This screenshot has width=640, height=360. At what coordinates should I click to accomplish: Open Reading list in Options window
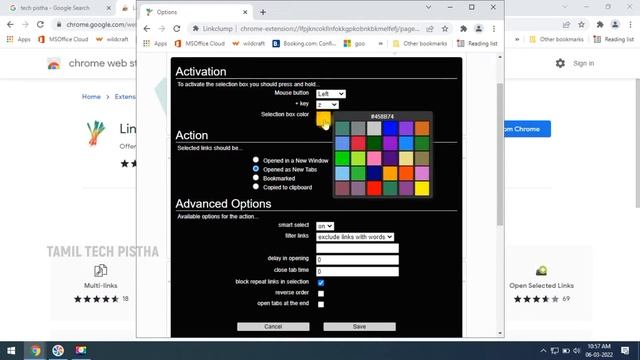click(477, 43)
